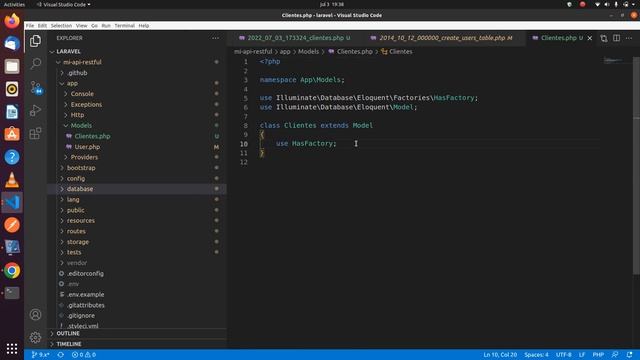This screenshot has width=640, height=360.
Task: Open the File menu
Action: coord(30,25)
